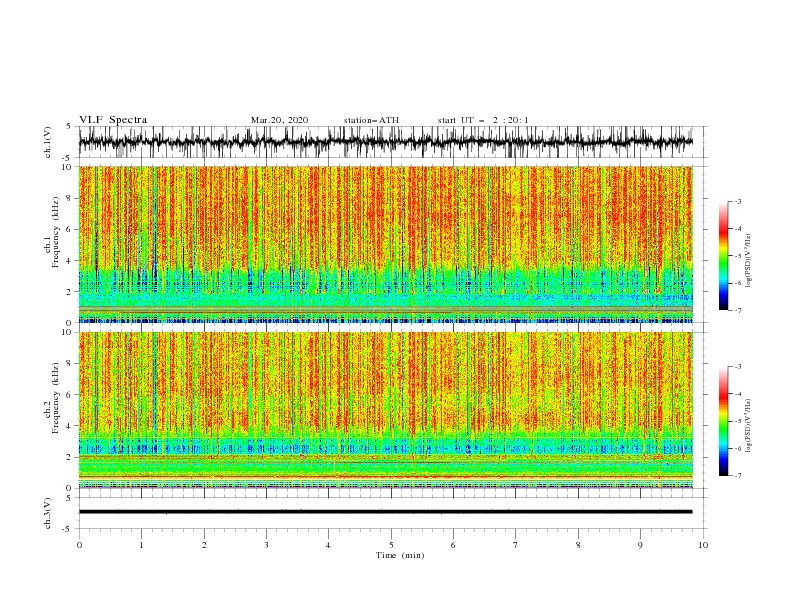Click the 'VLF Spectra' title text

point(113,120)
